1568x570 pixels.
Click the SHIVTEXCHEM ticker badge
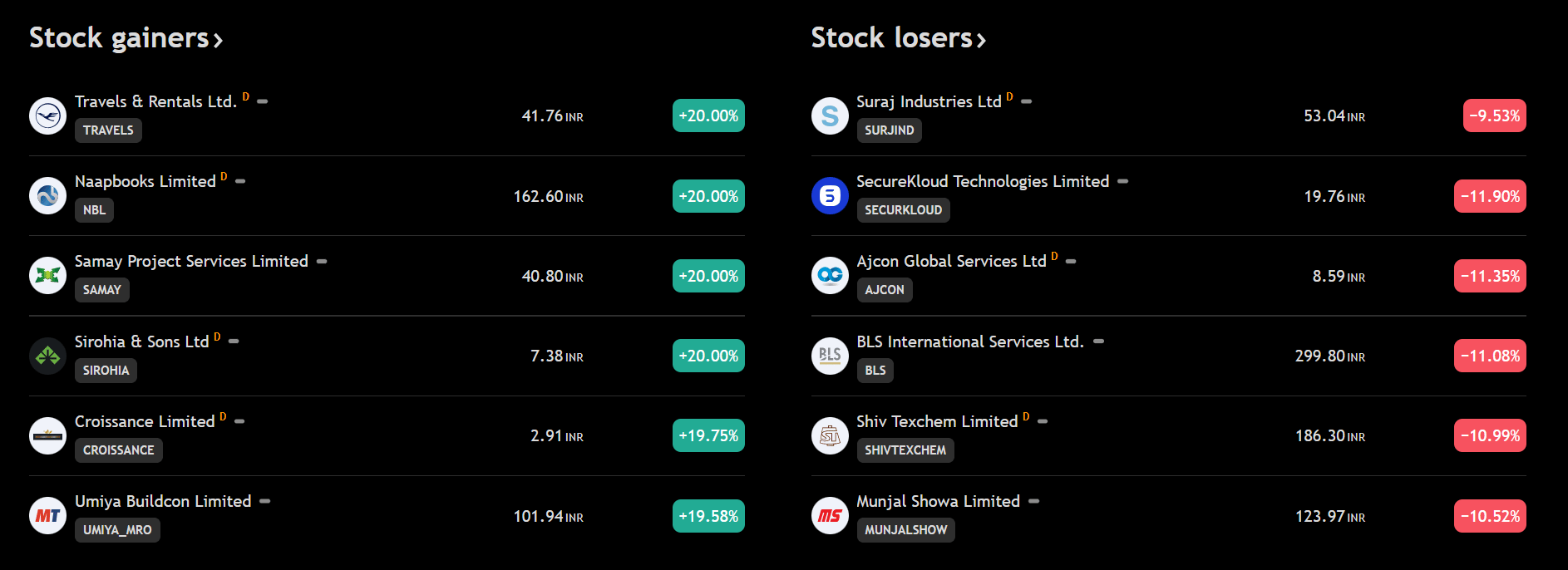click(905, 450)
